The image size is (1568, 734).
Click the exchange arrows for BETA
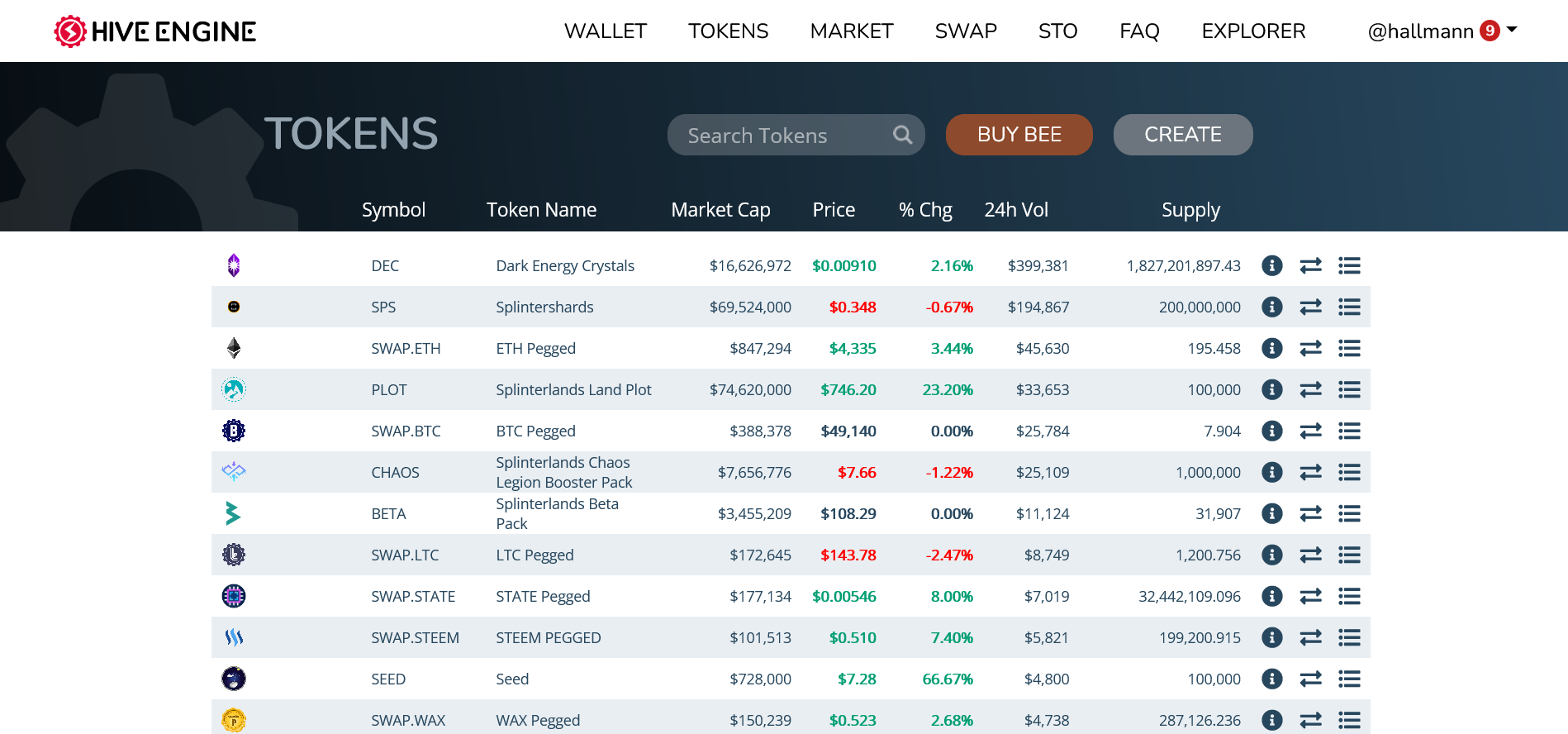click(x=1311, y=513)
